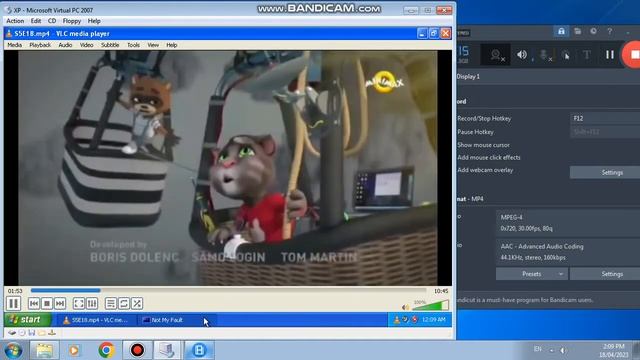The image size is (640, 360).
Task: Seek on the VLC progress bar
Action: pyautogui.click(x=229, y=291)
